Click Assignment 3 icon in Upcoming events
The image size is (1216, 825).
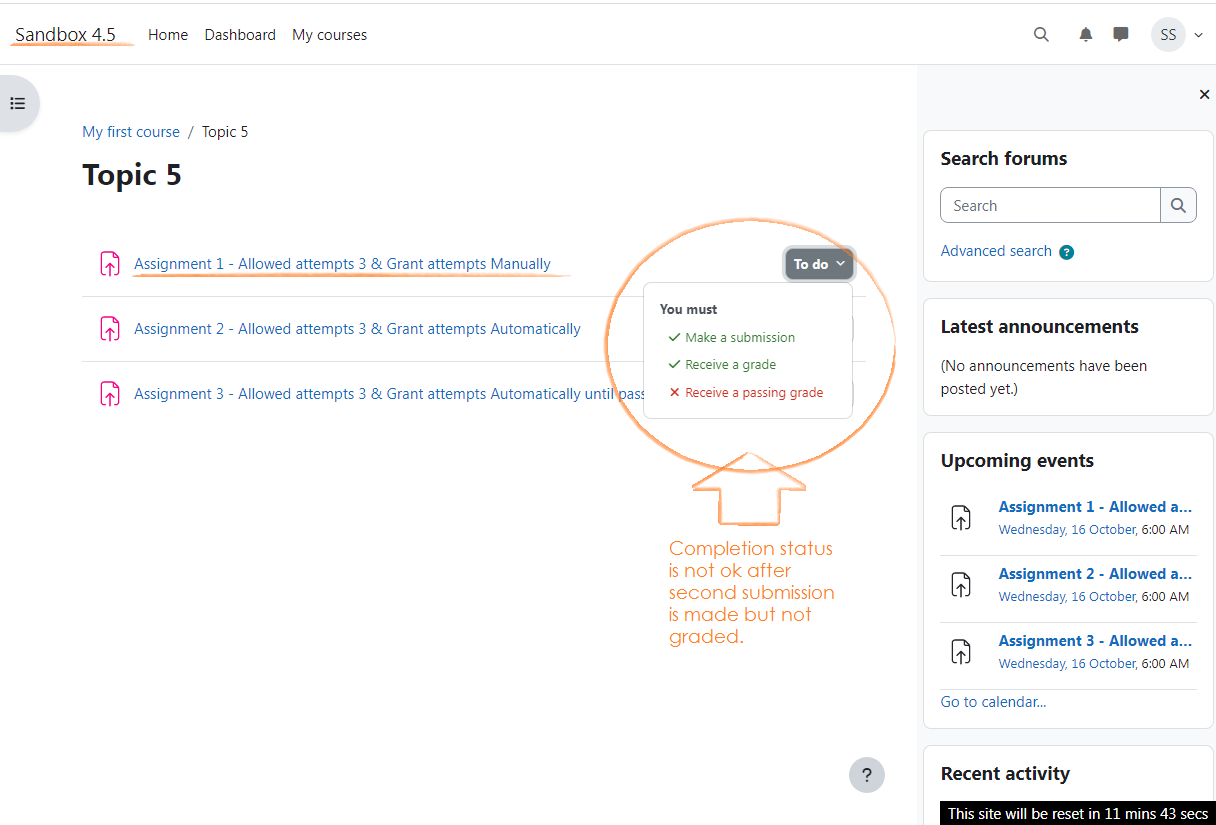coord(960,651)
